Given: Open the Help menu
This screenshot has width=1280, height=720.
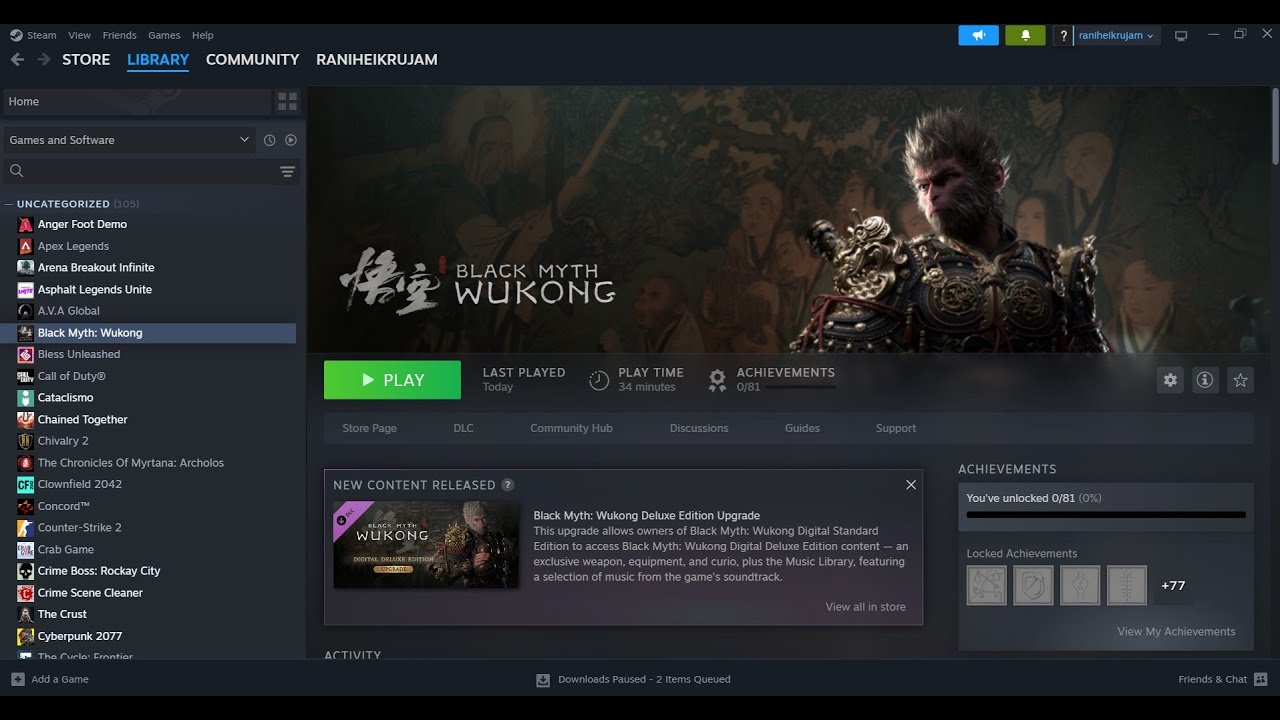Looking at the screenshot, I should point(203,35).
